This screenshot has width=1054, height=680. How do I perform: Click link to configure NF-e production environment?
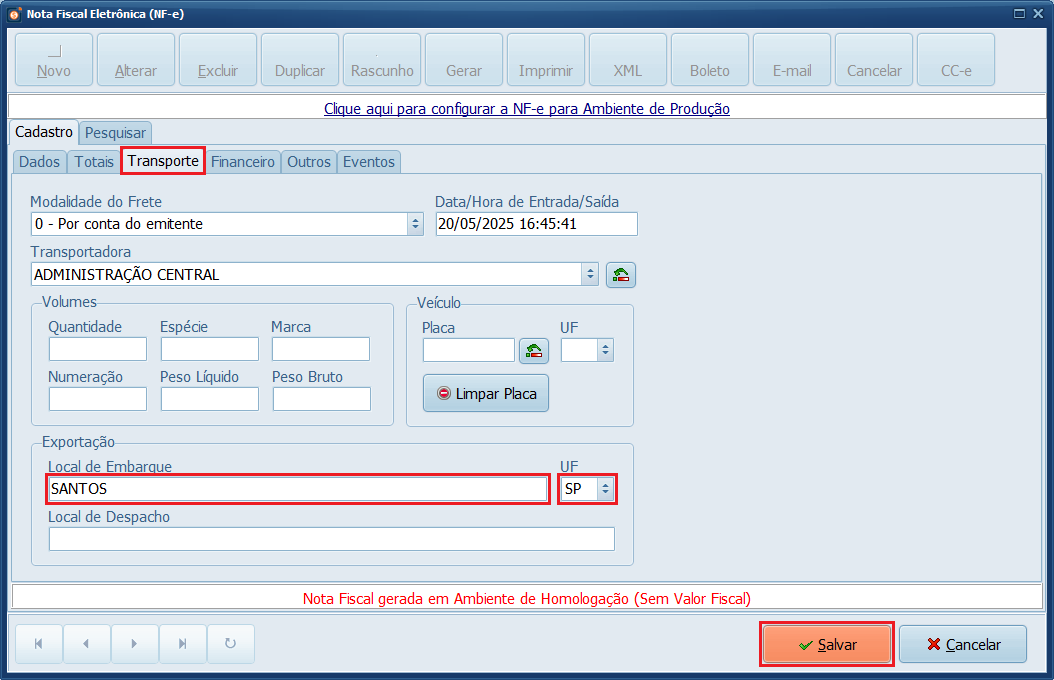tap(526, 108)
